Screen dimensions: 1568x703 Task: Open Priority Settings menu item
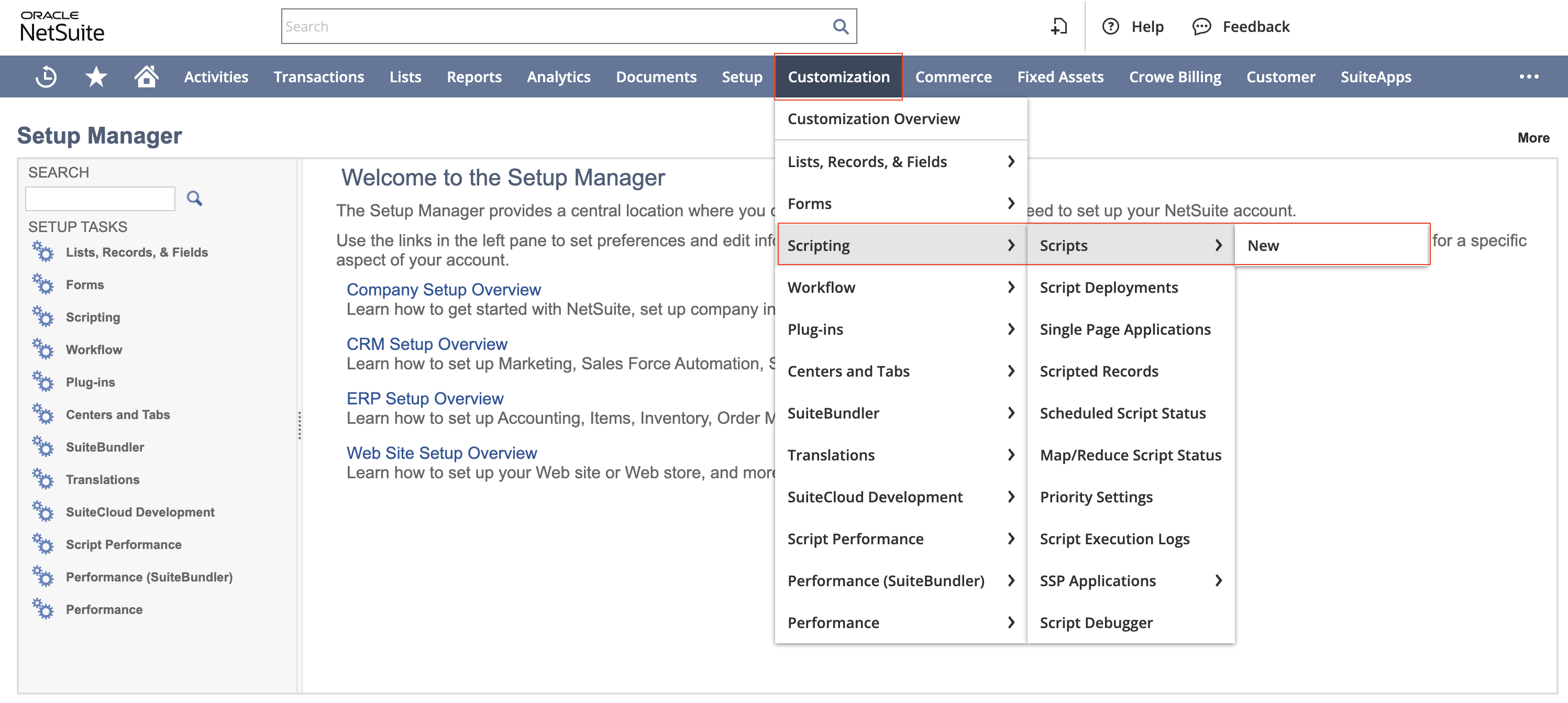click(1130, 497)
